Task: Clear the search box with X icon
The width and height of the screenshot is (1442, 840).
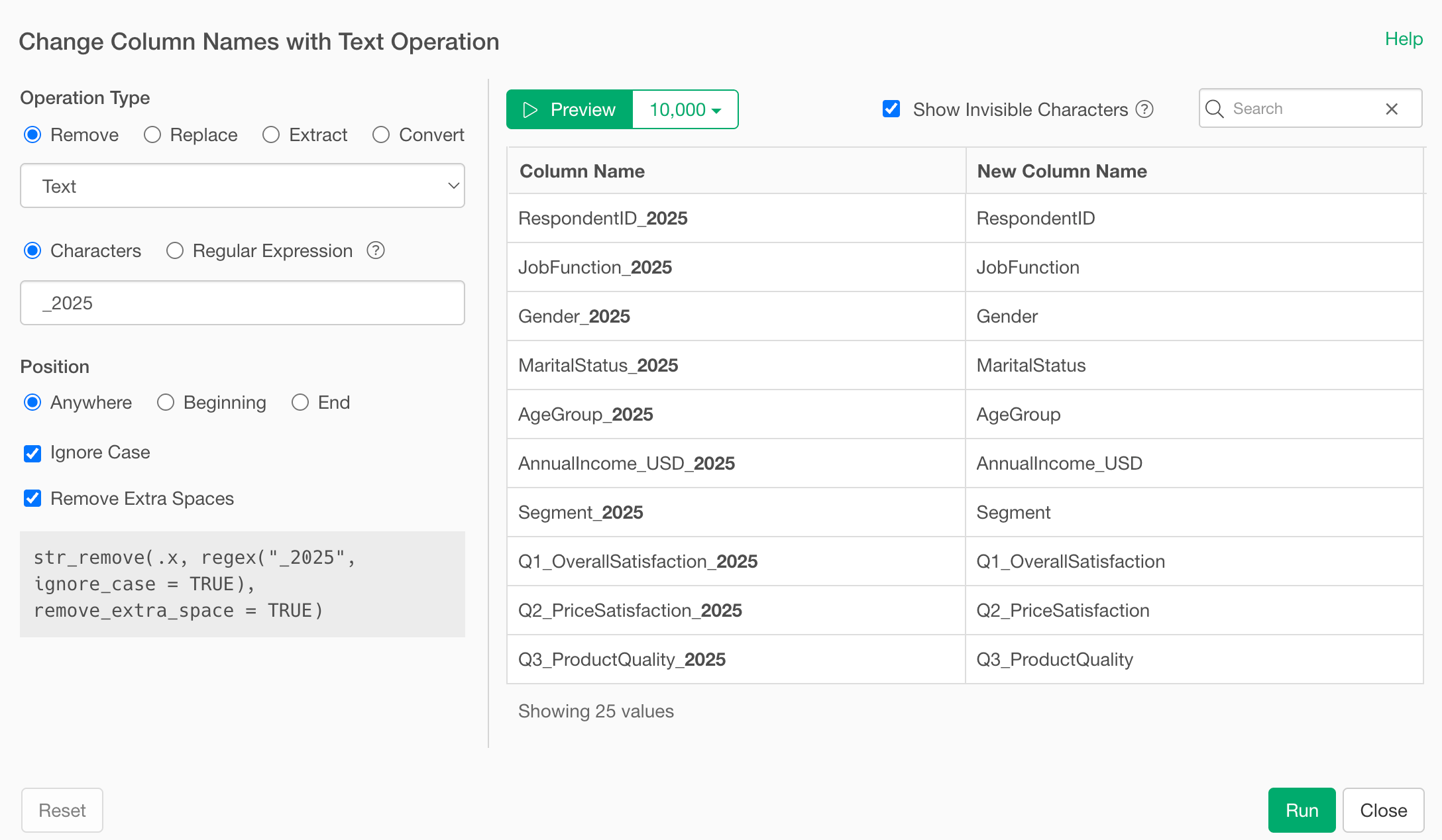Action: pyautogui.click(x=1392, y=109)
